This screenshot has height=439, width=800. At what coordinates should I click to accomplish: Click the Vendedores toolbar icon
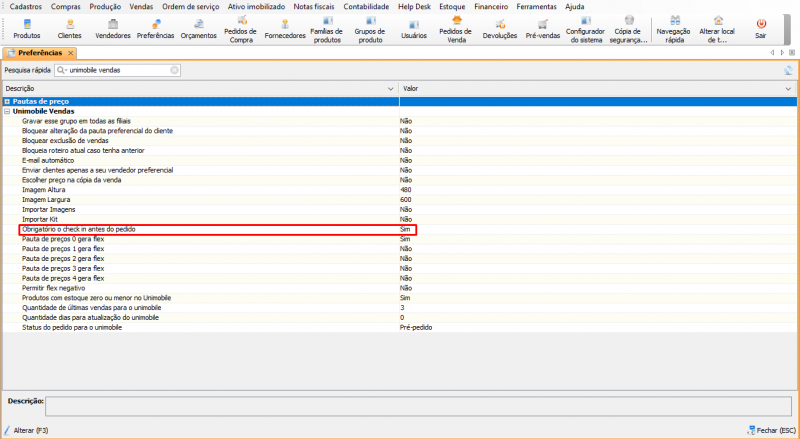click(113, 29)
